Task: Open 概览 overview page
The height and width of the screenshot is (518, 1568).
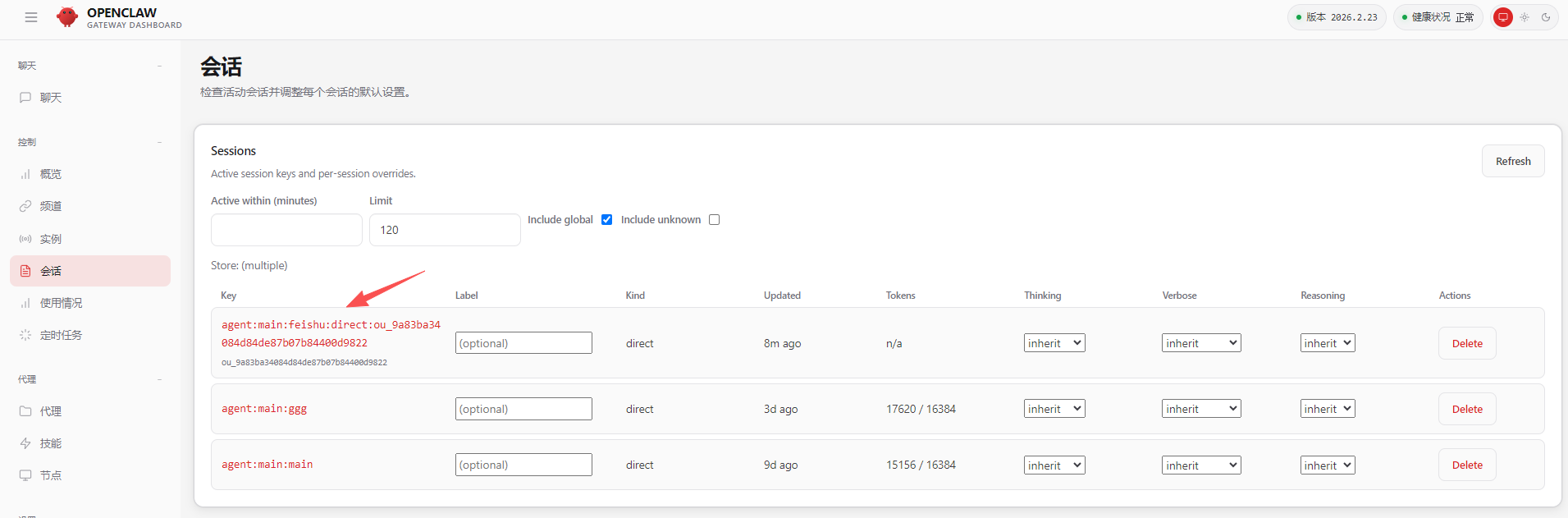Action: point(90,174)
